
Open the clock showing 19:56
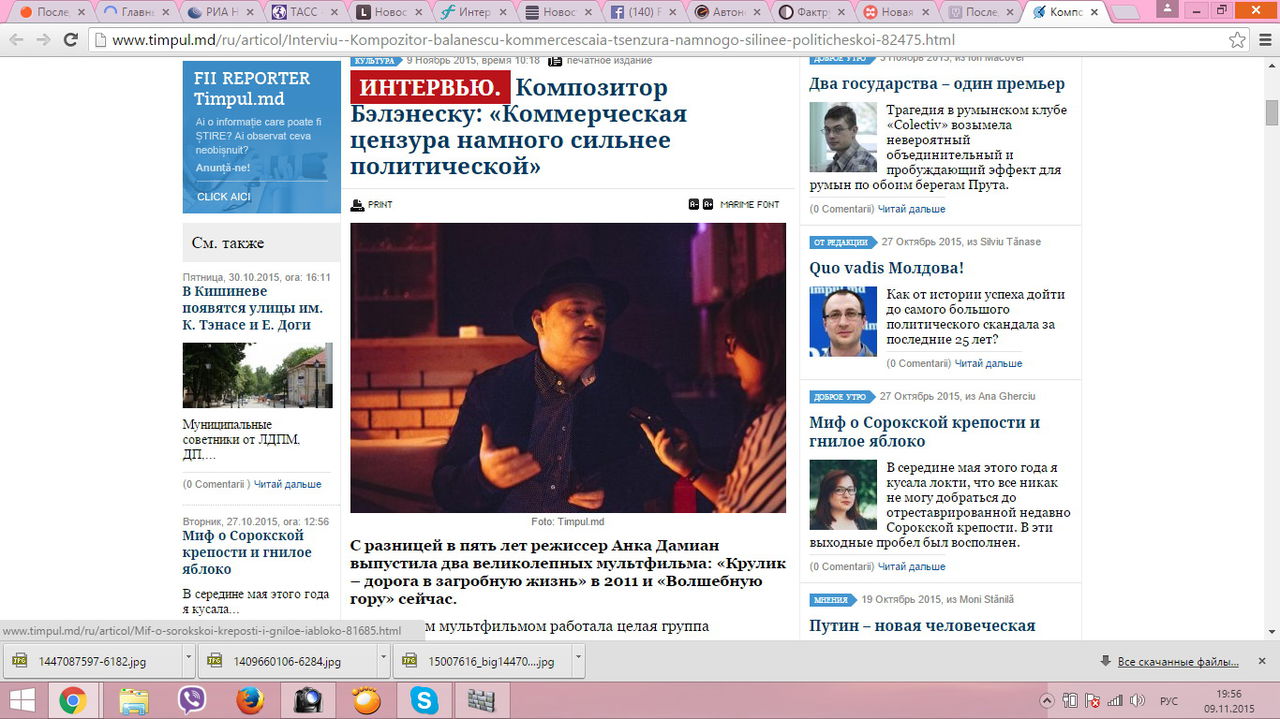coord(1231,693)
